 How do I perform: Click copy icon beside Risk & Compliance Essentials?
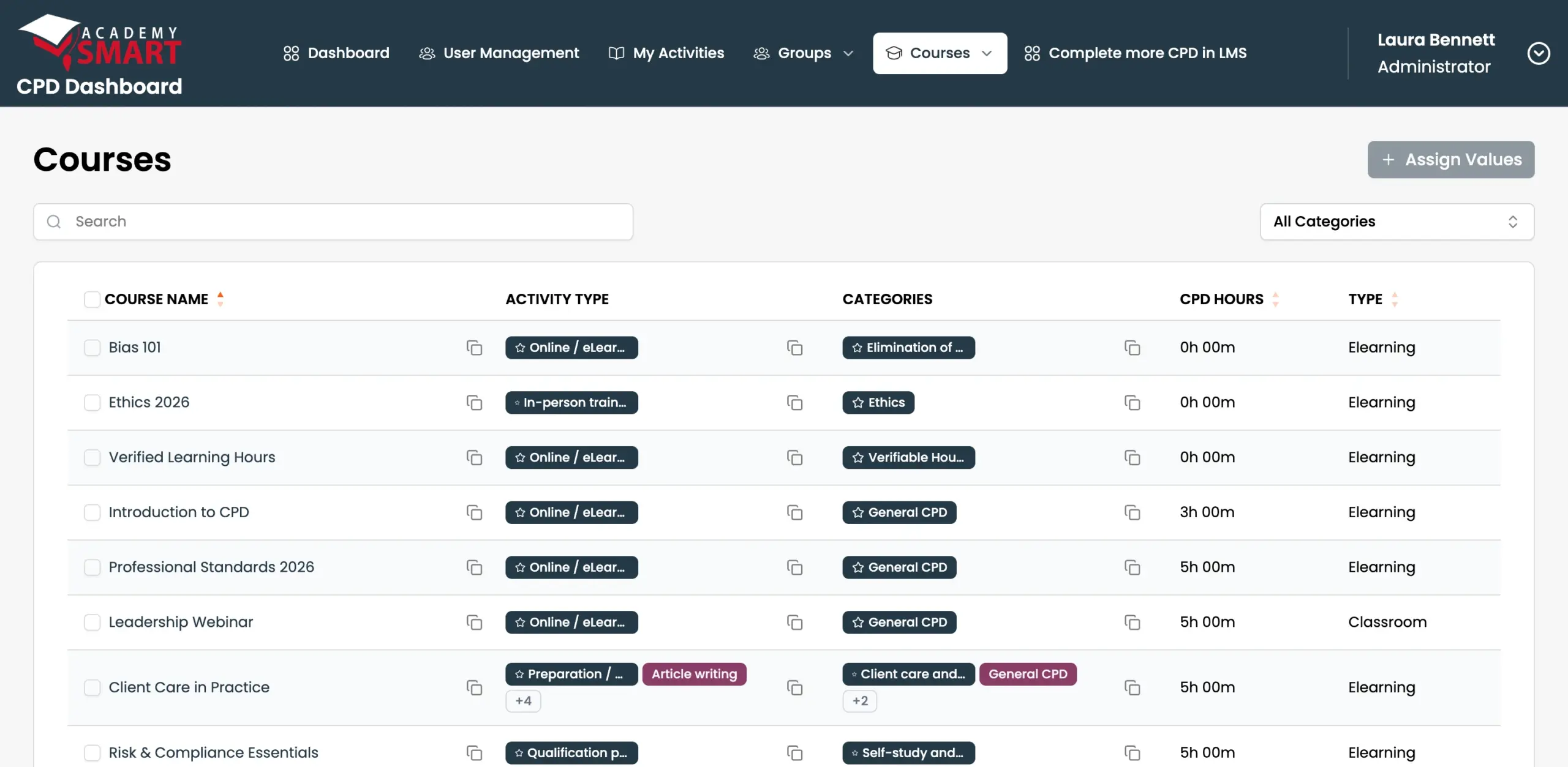tap(474, 753)
